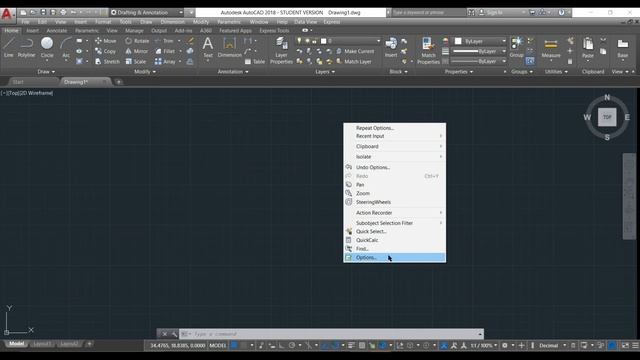Open the object color ByLayer dropdown

tap(480, 41)
